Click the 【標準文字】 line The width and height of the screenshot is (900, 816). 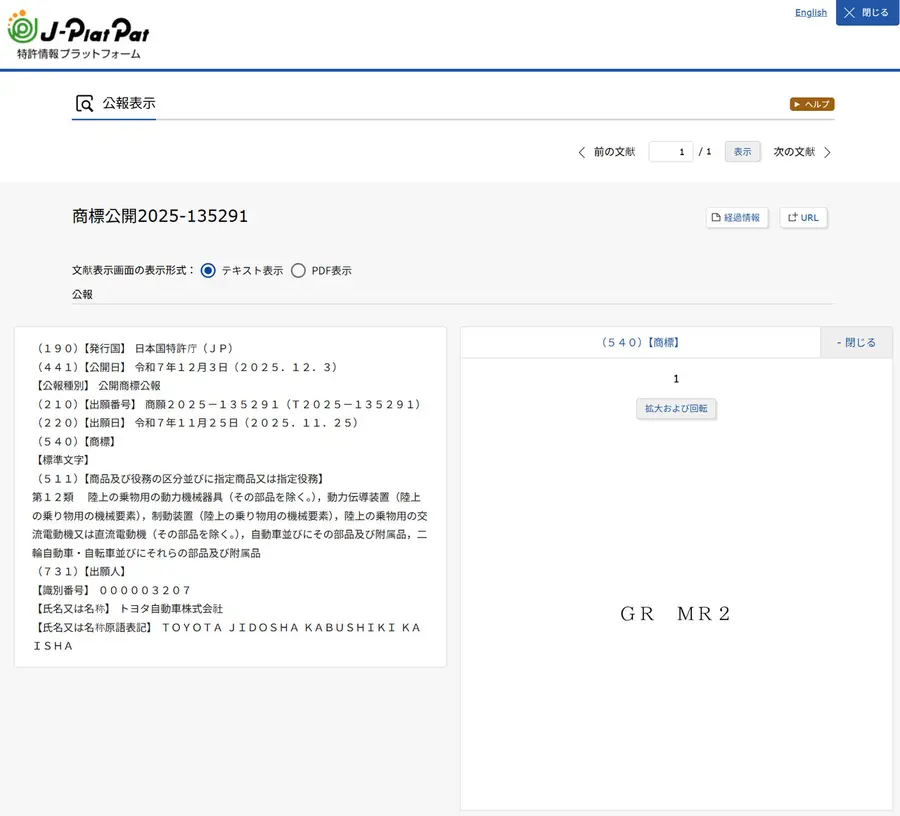click(x=63, y=460)
